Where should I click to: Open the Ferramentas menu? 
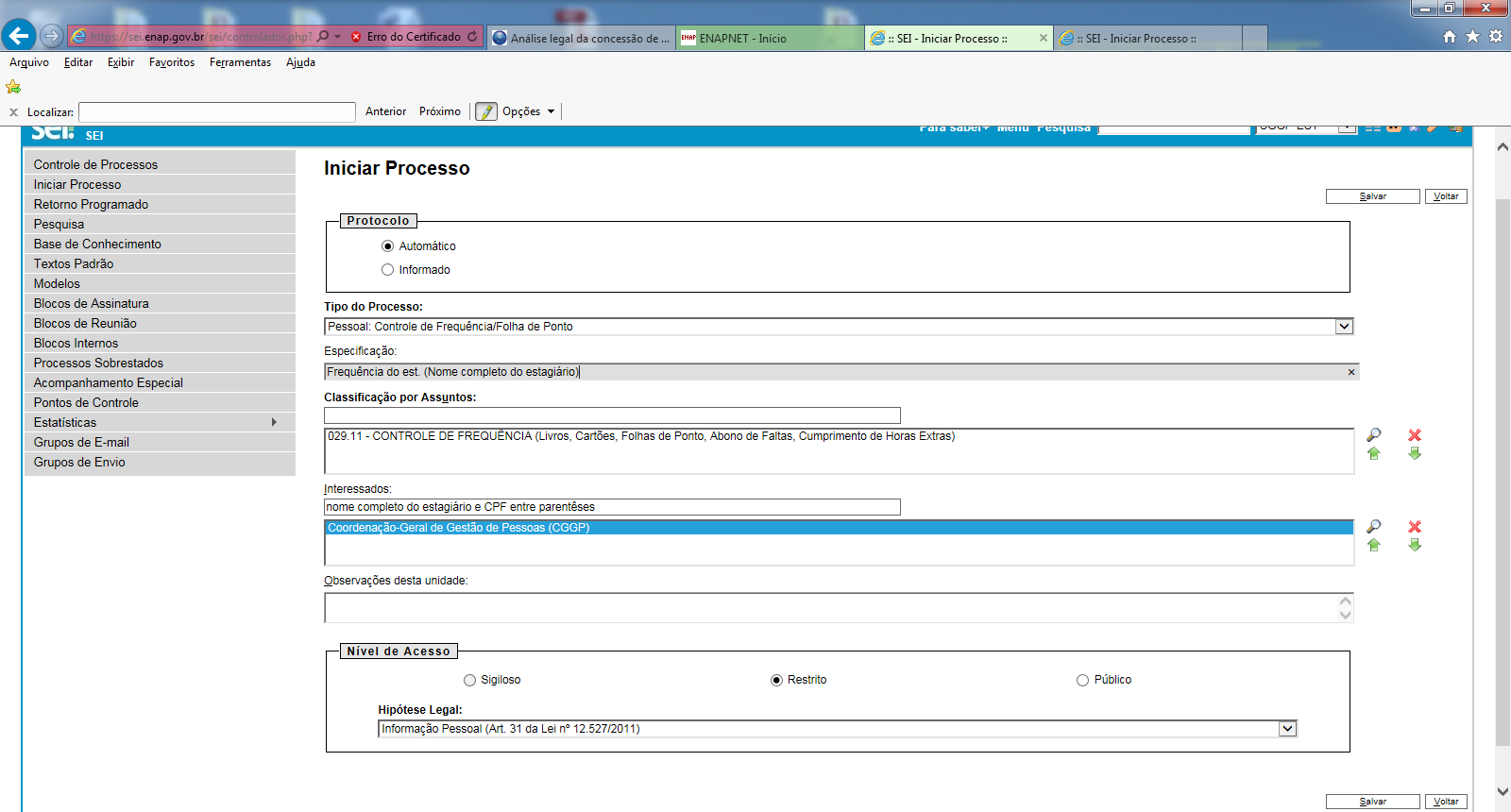pos(240,62)
